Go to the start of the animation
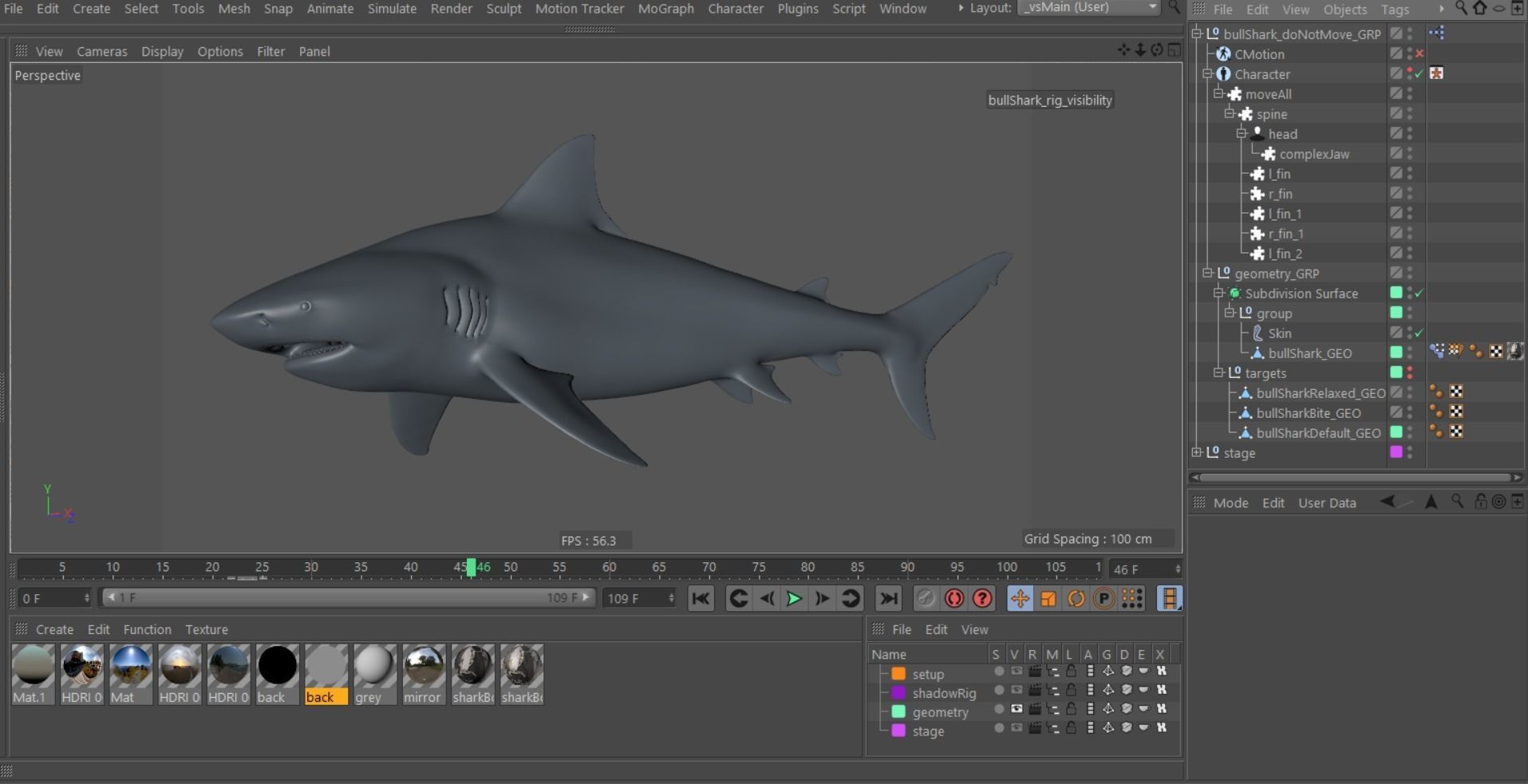 (701, 598)
